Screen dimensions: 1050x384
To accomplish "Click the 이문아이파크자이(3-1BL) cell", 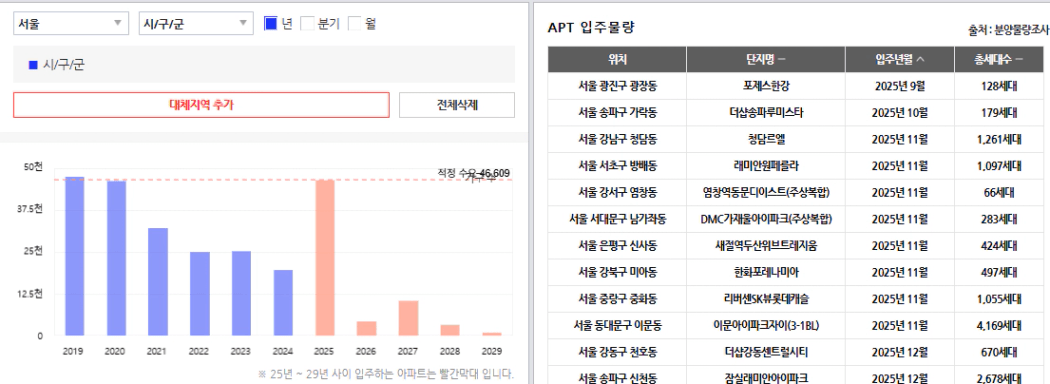I will [766, 325].
